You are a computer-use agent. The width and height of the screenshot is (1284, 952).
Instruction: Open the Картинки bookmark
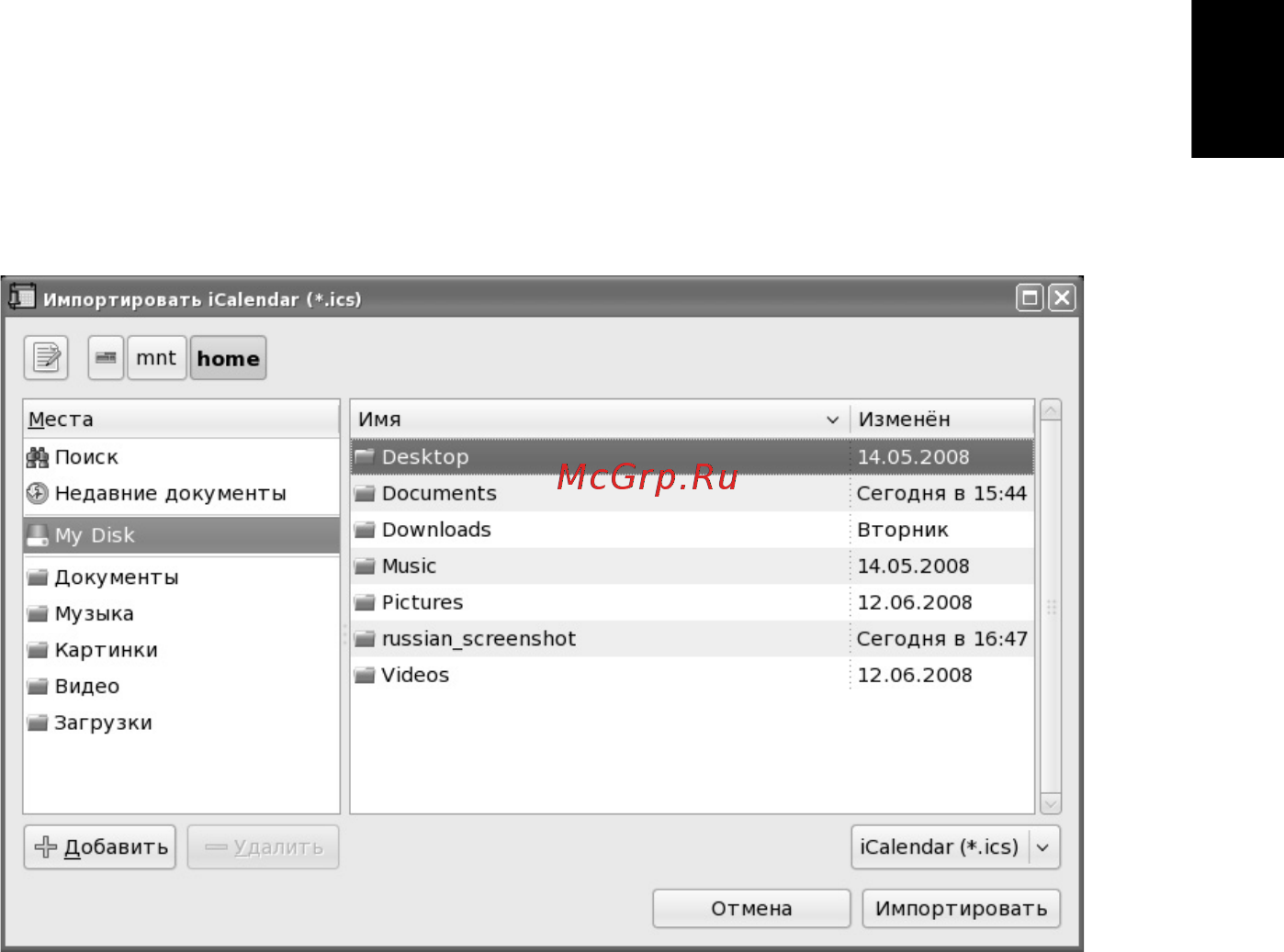[x=182, y=650]
